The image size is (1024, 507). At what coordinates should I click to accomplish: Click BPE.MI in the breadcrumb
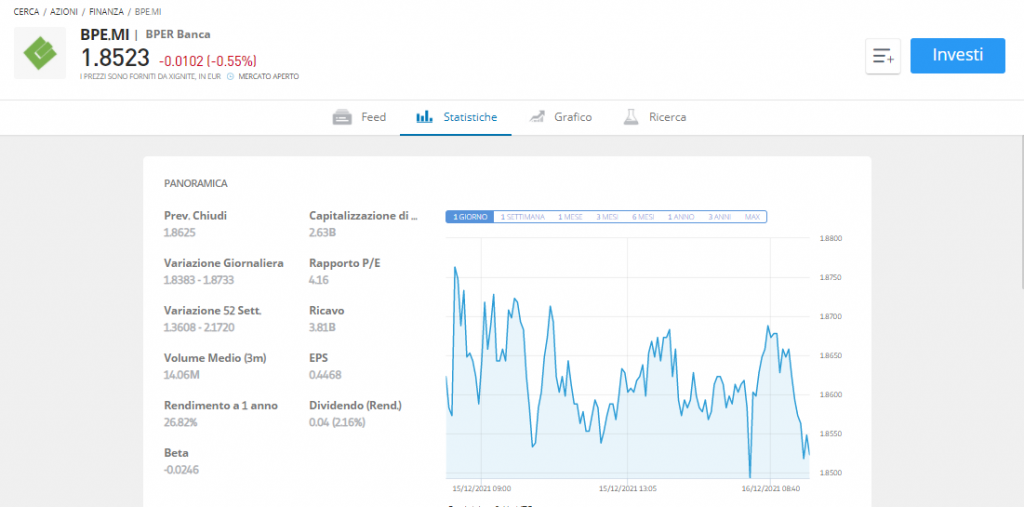[148, 12]
